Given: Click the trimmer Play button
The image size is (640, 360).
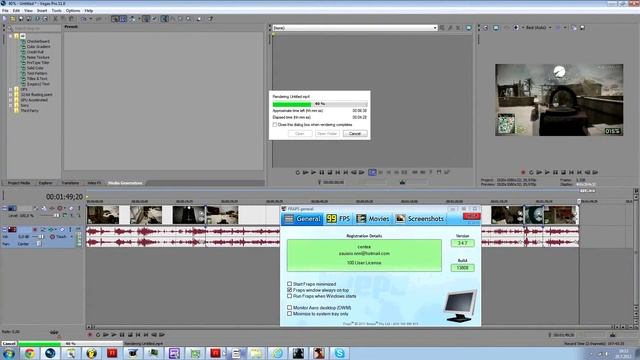Looking at the screenshot, I should (313, 172).
